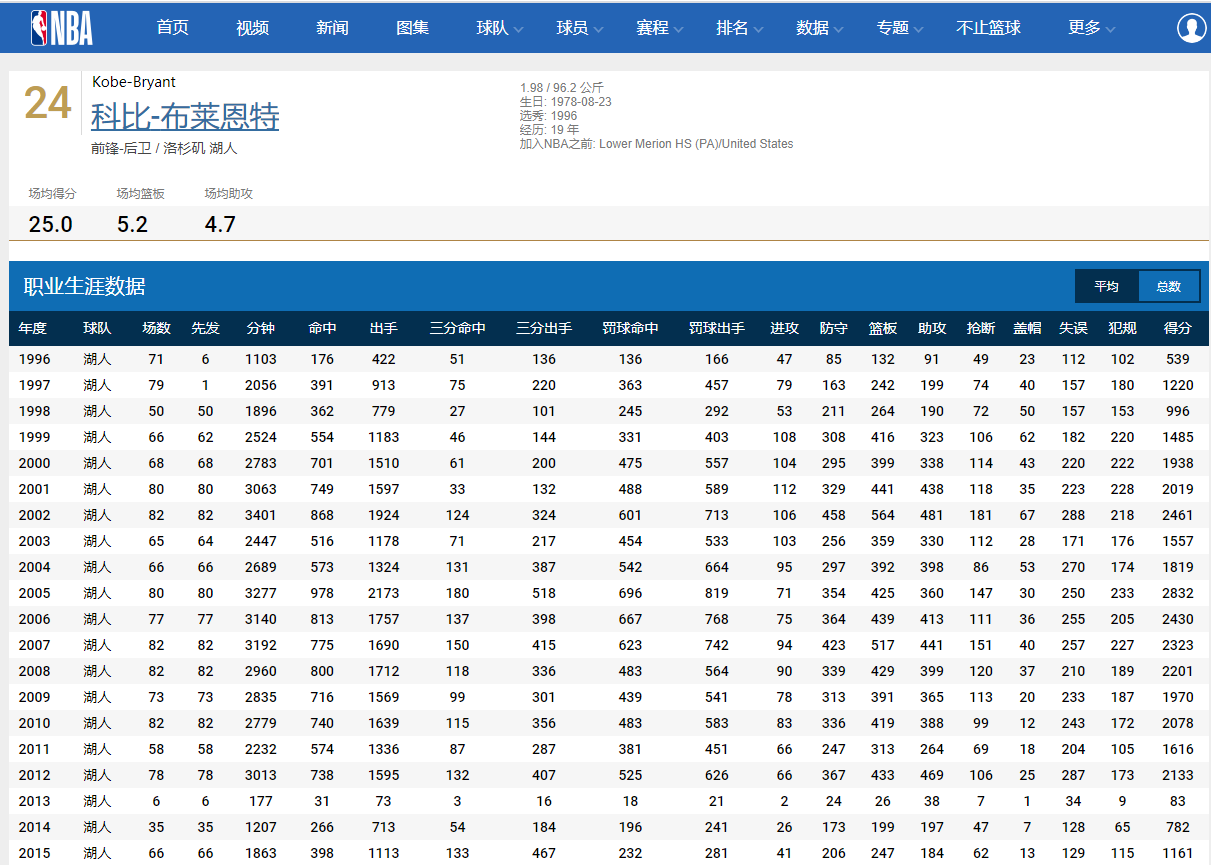Click the NBA logo
Screen dimensions: 1211x865
point(62,27)
